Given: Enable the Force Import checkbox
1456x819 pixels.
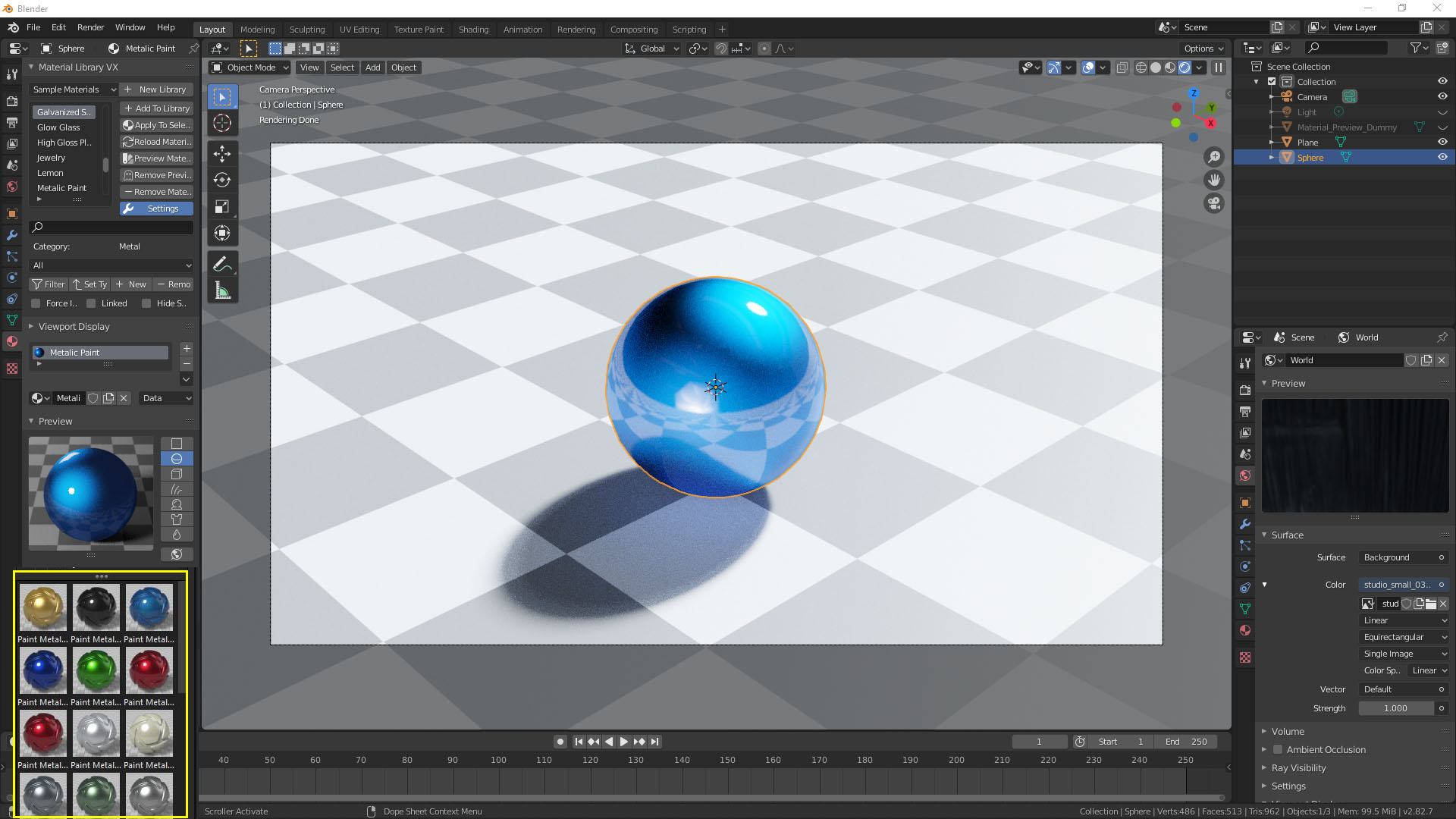Looking at the screenshot, I should [x=36, y=303].
